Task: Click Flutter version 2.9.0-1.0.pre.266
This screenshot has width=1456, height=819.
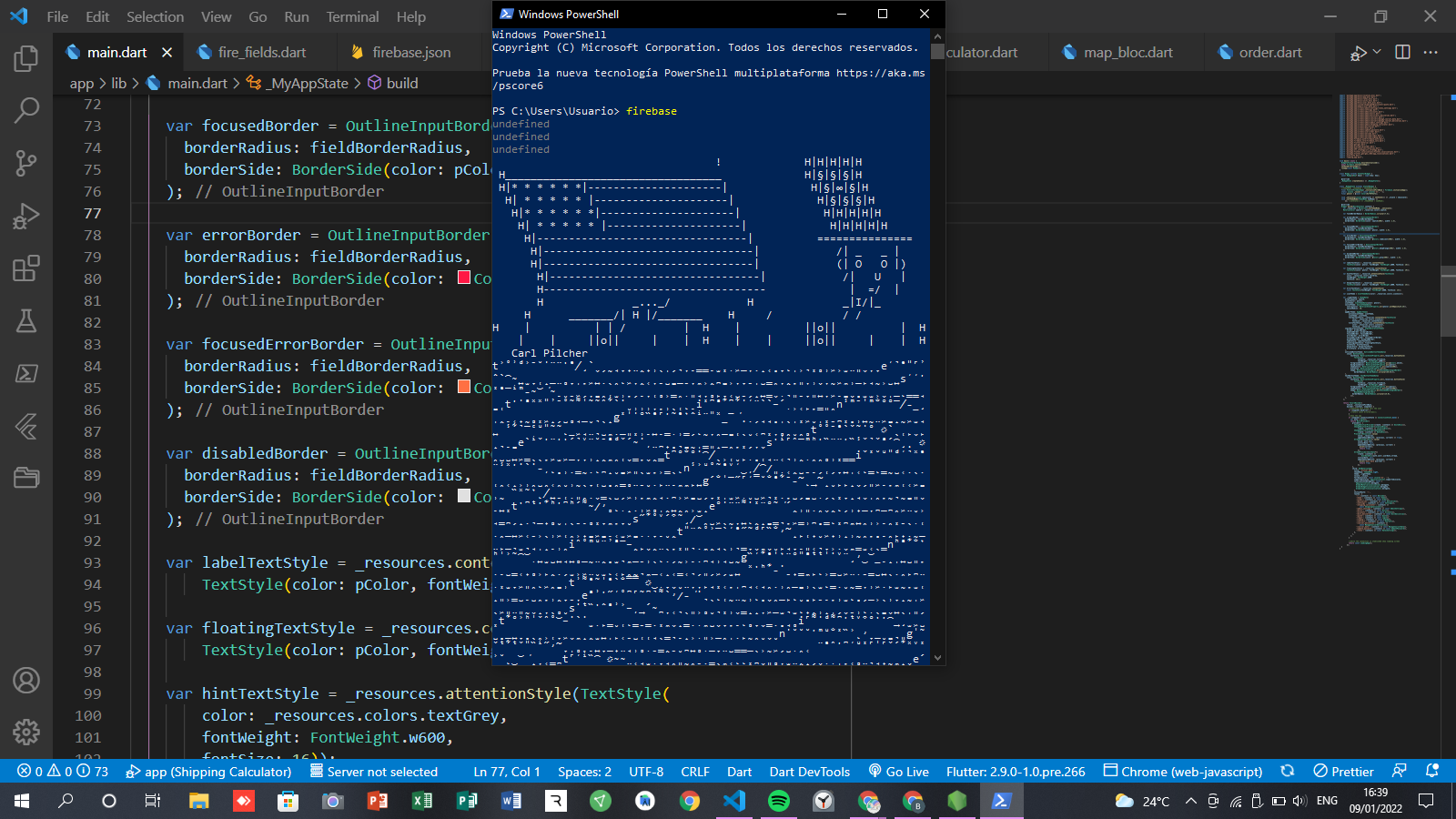Action: pyautogui.click(x=1016, y=772)
